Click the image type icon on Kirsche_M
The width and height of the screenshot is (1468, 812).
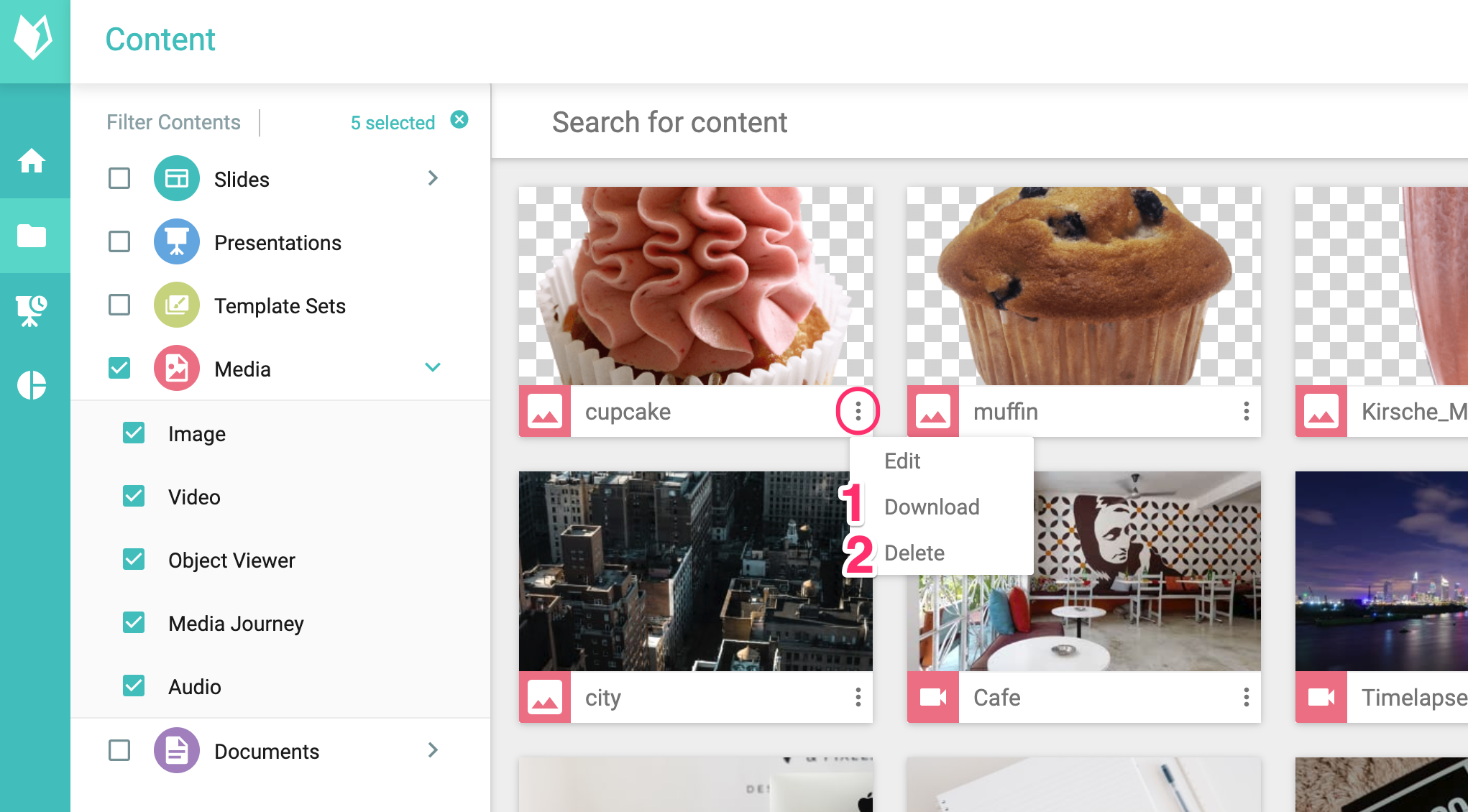click(1321, 411)
